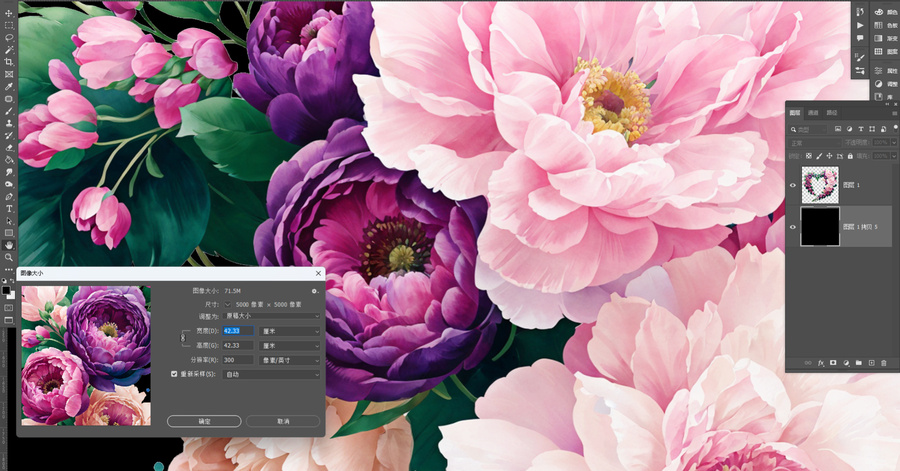This screenshot has height=471, width=900.
Task: Open the 调整为 preset dropdown
Action: (271, 316)
